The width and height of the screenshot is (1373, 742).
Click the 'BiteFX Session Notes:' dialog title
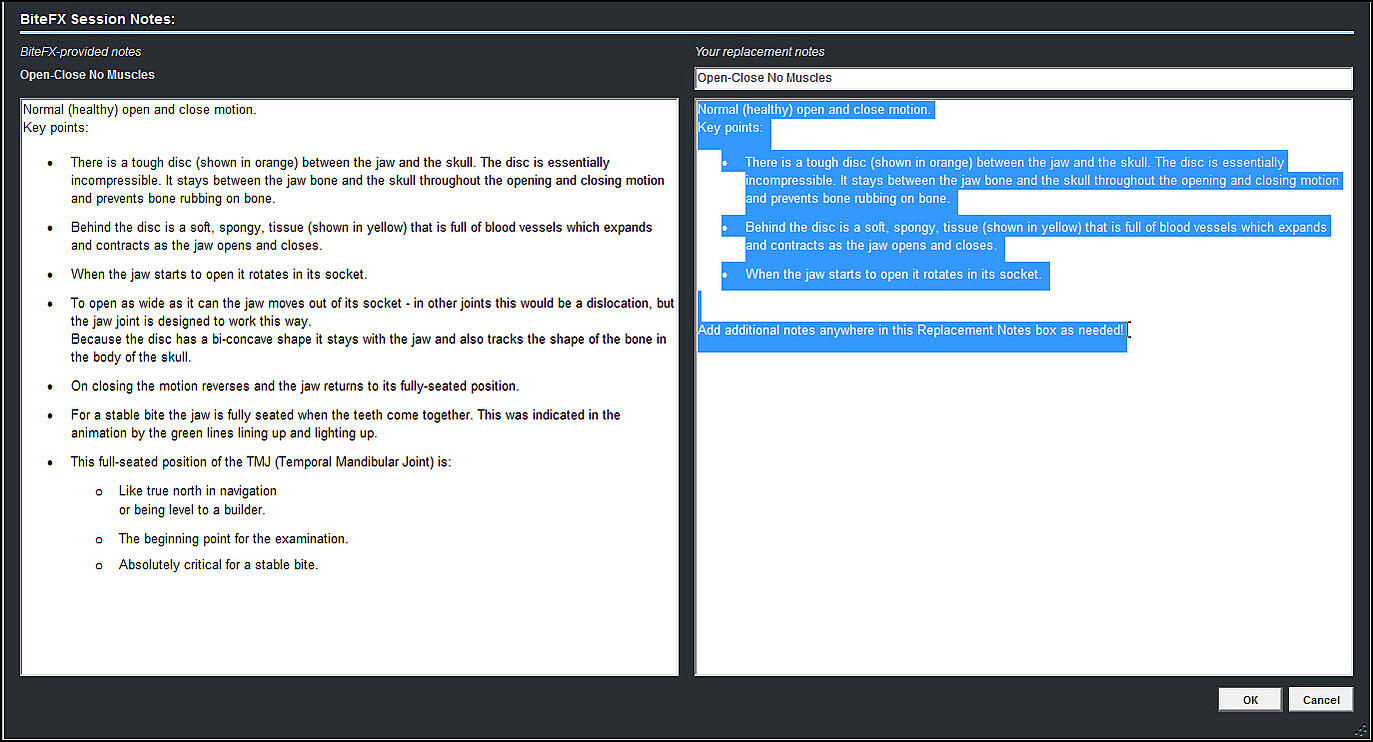98,18
